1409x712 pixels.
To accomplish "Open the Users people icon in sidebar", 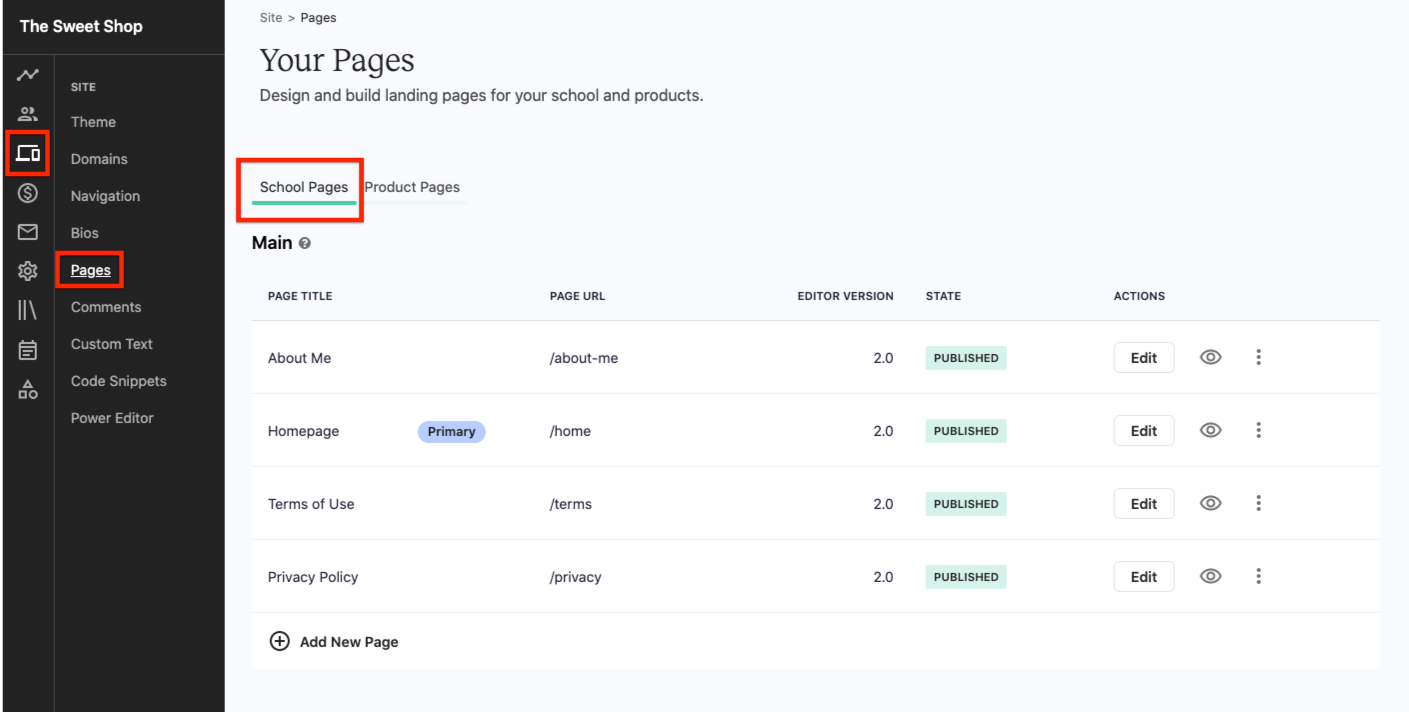I will (28, 114).
